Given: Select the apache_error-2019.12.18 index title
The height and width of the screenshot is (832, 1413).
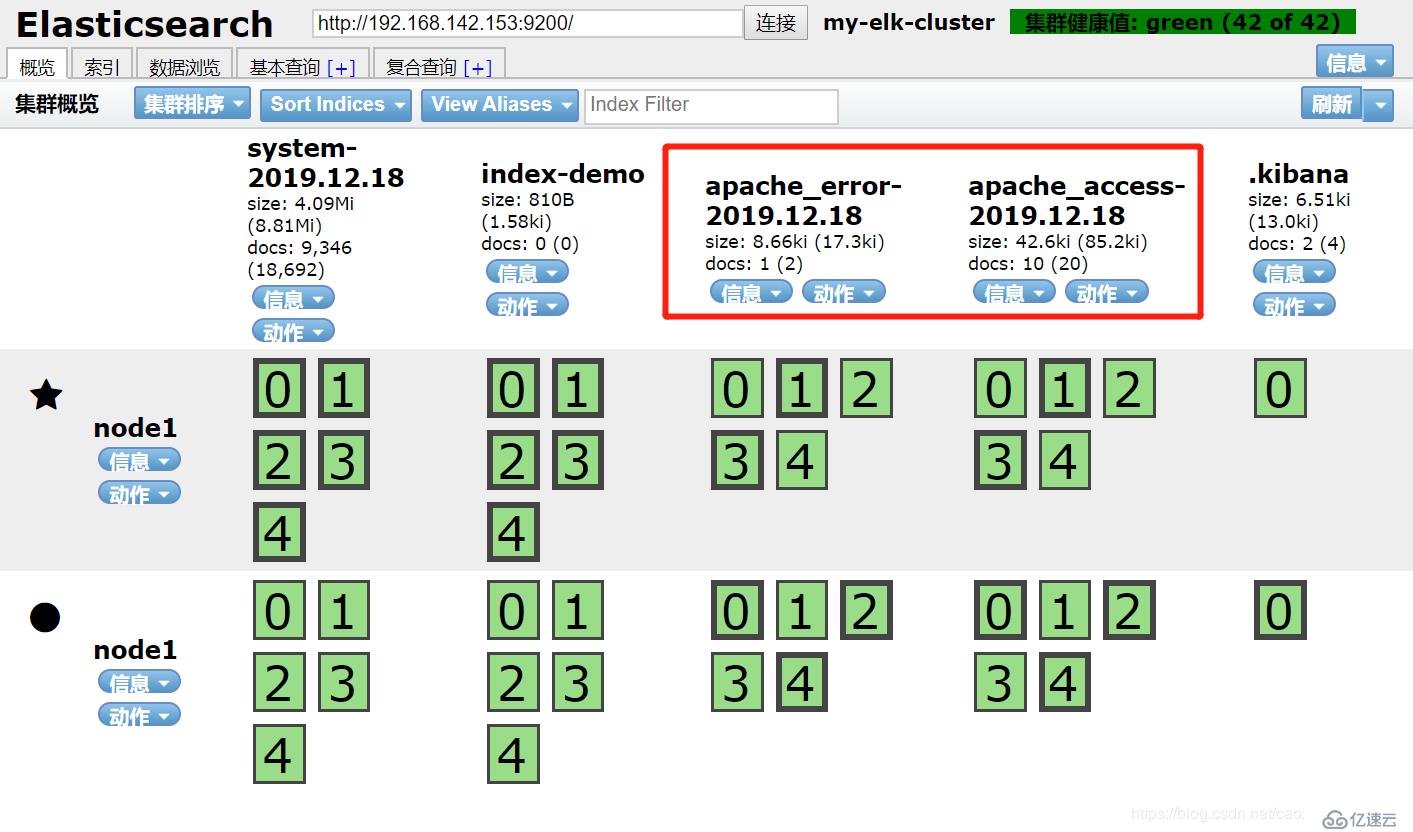Looking at the screenshot, I should point(804,200).
